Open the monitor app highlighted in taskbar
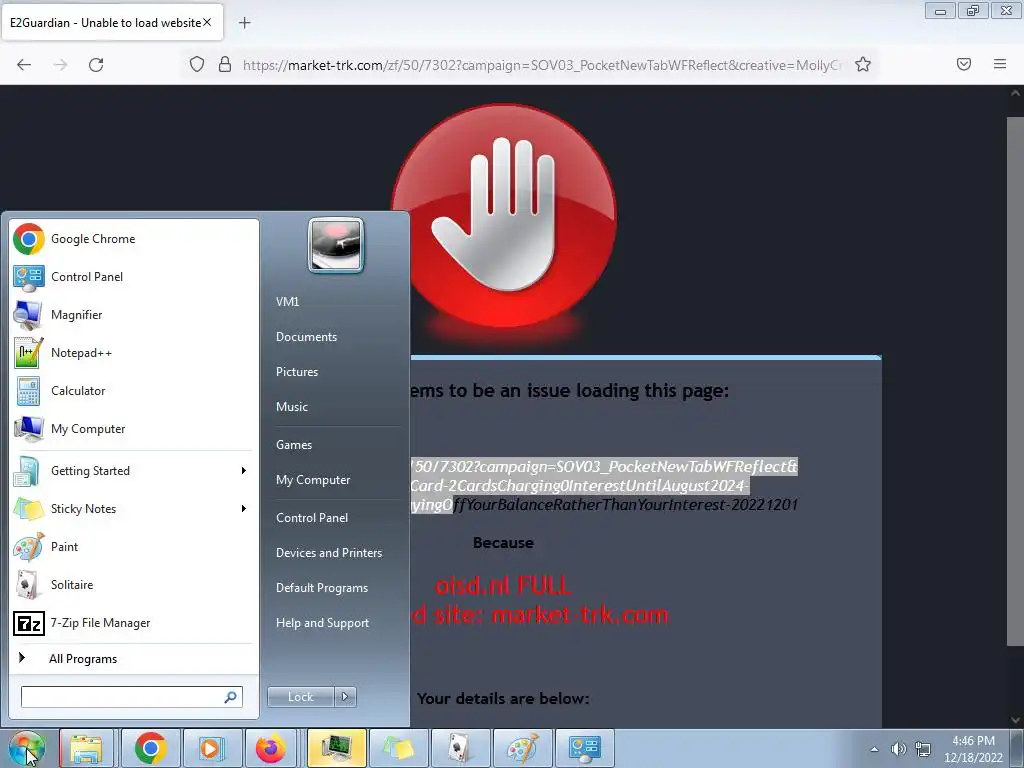 pos(336,748)
